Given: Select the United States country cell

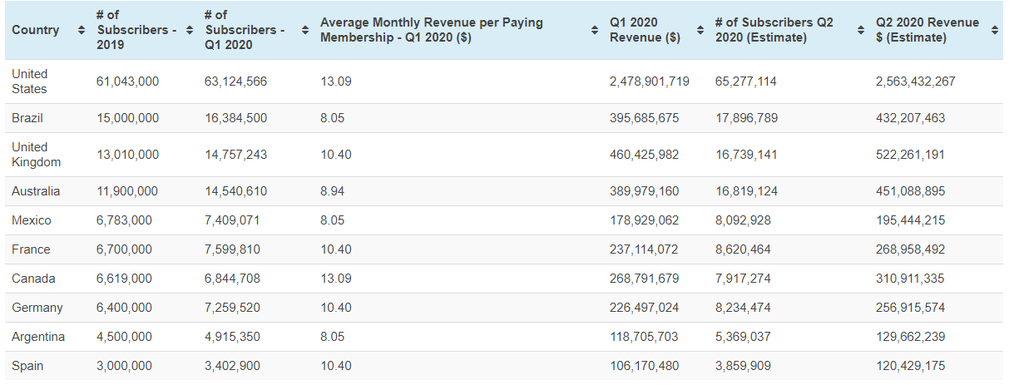Looking at the screenshot, I should (30, 82).
